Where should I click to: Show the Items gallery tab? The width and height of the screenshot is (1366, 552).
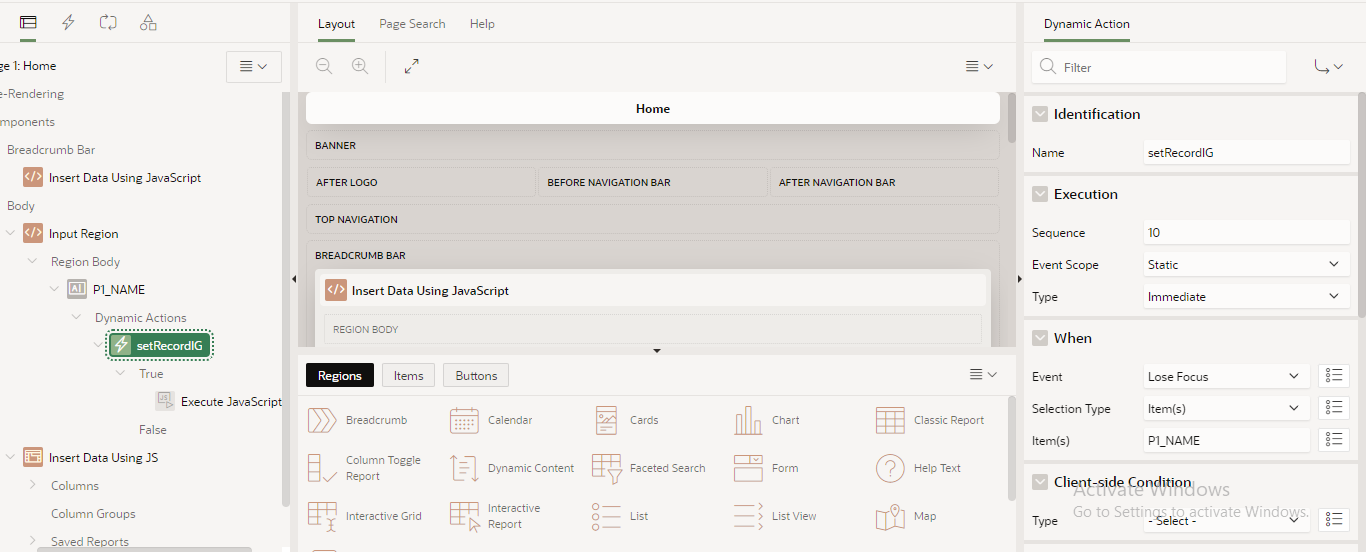point(408,376)
